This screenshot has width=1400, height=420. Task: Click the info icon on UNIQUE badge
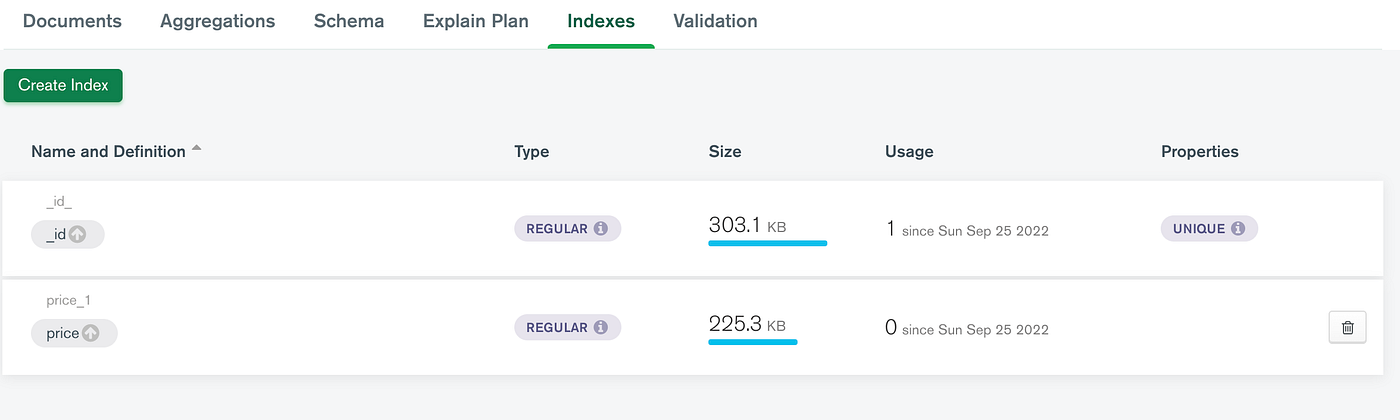click(1238, 229)
